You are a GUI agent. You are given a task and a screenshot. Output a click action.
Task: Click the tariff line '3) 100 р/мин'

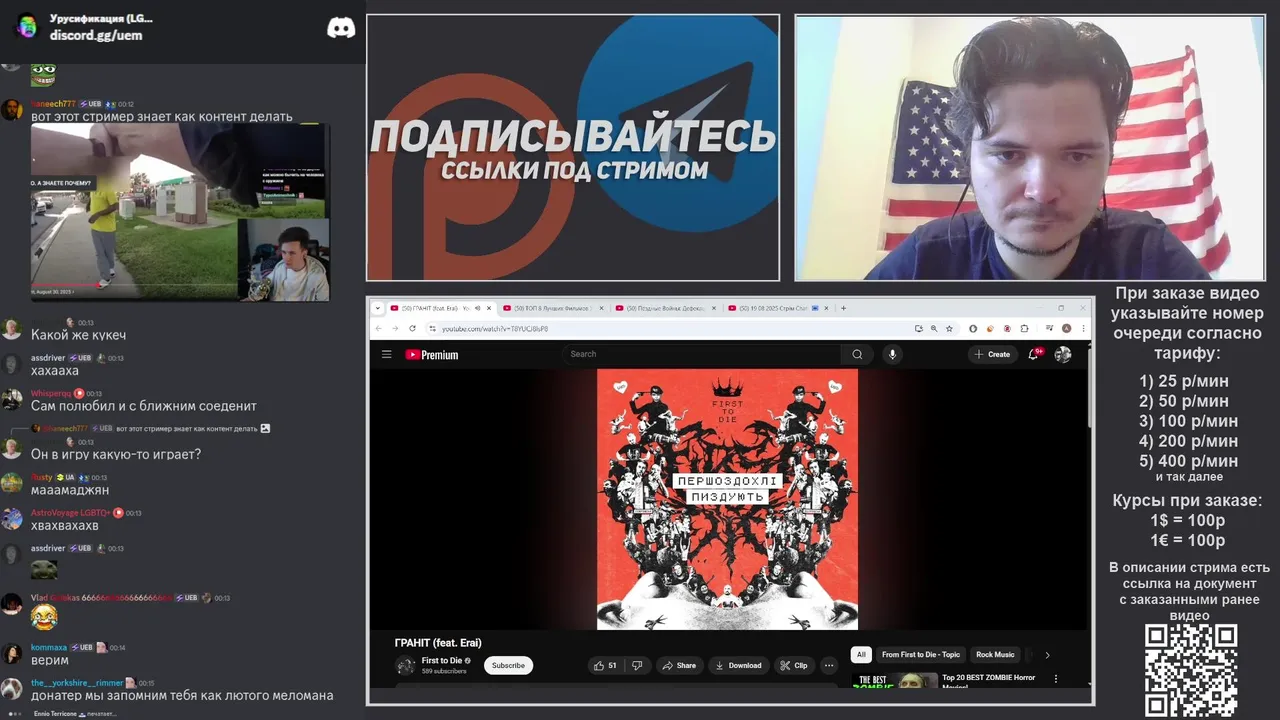1188,421
